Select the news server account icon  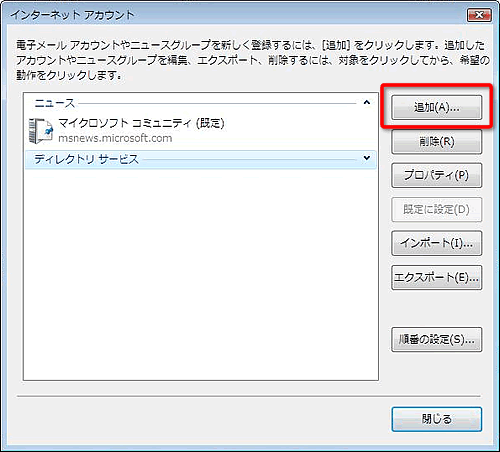pyautogui.click(x=41, y=131)
